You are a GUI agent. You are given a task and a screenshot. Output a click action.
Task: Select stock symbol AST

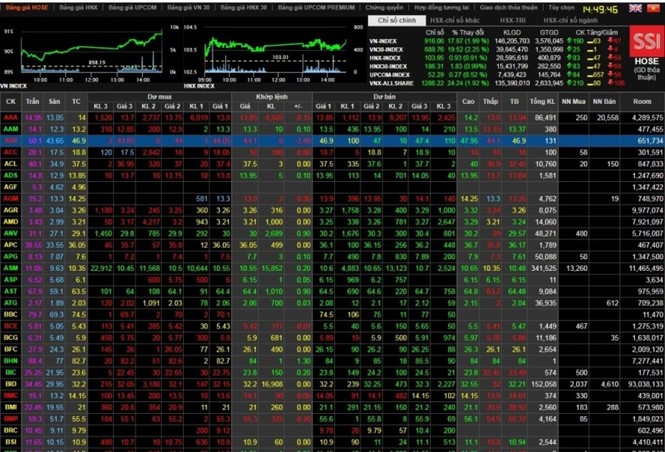(x=11, y=291)
